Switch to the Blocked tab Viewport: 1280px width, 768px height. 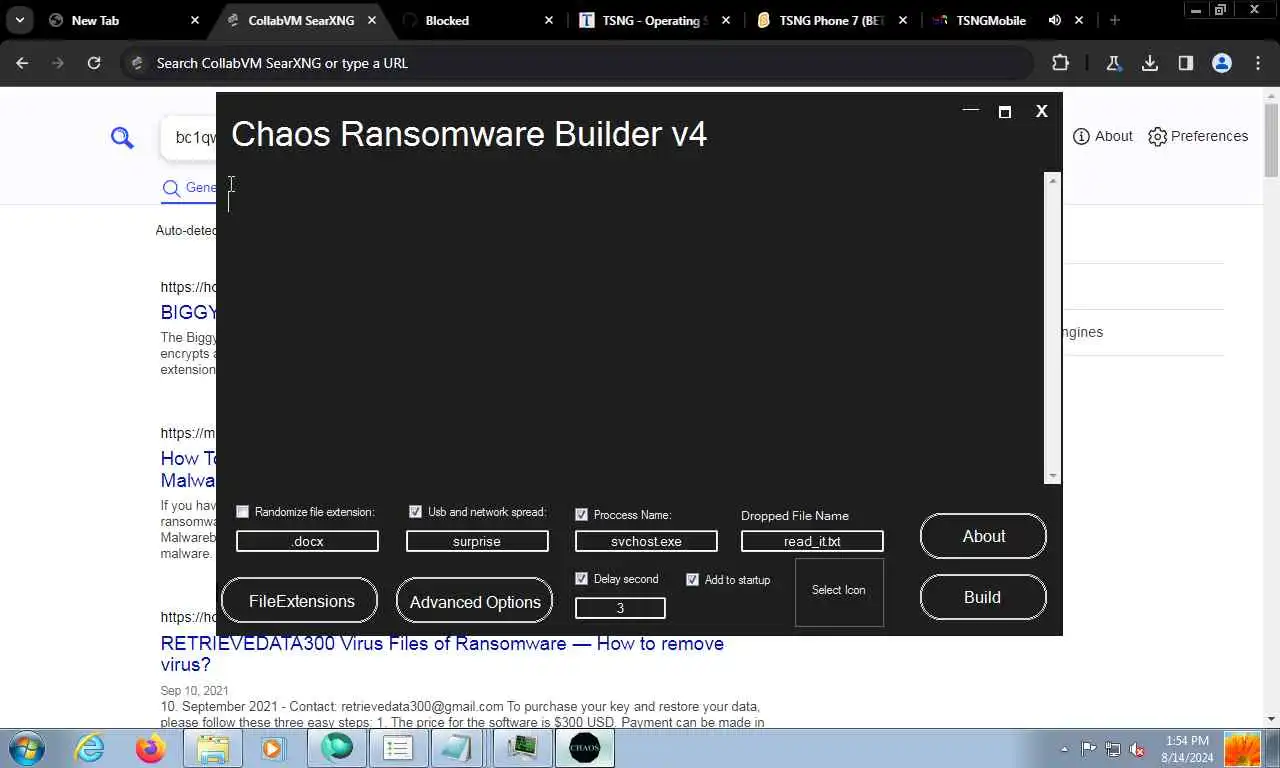(478, 20)
